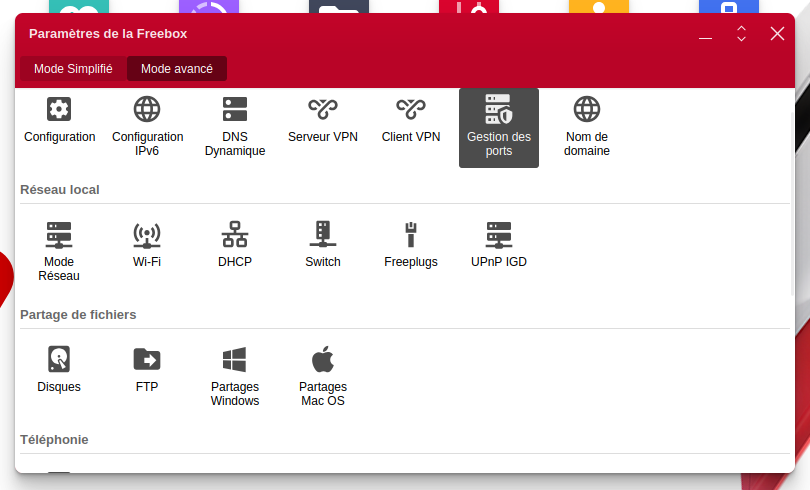
Task: Open Mode Réseau settings
Action: [59, 252]
